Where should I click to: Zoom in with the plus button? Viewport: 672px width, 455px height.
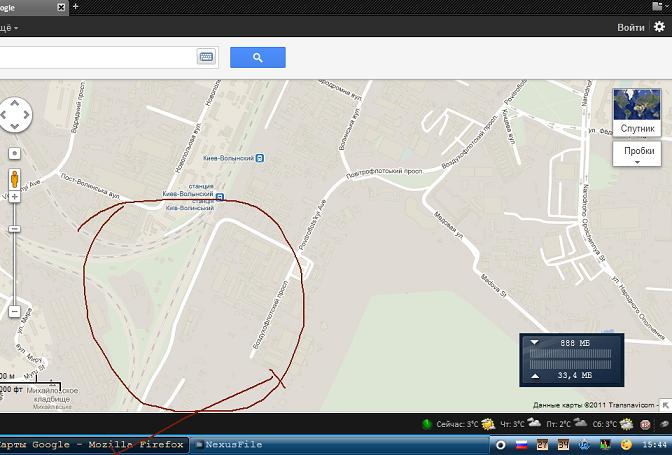tap(15, 197)
